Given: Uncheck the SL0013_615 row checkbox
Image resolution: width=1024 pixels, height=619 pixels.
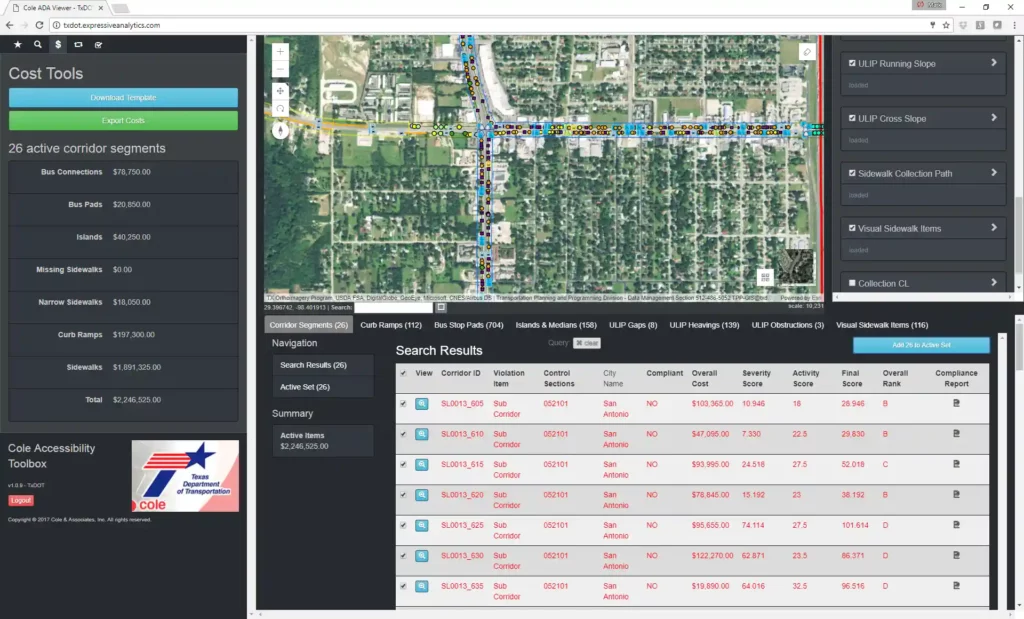Looking at the screenshot, I should (x=403, y=464).
